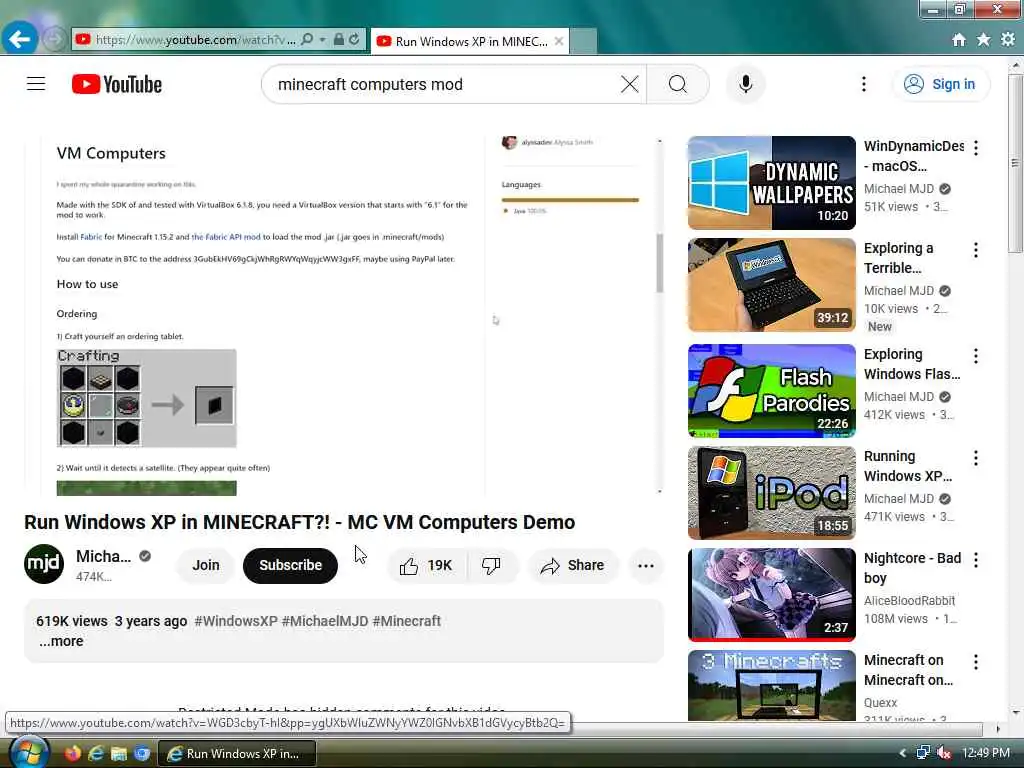Viewport: 1024px width, 768px height.
Task: Open options menu for Exploring Windows Flash video
Action: (976, 356)
